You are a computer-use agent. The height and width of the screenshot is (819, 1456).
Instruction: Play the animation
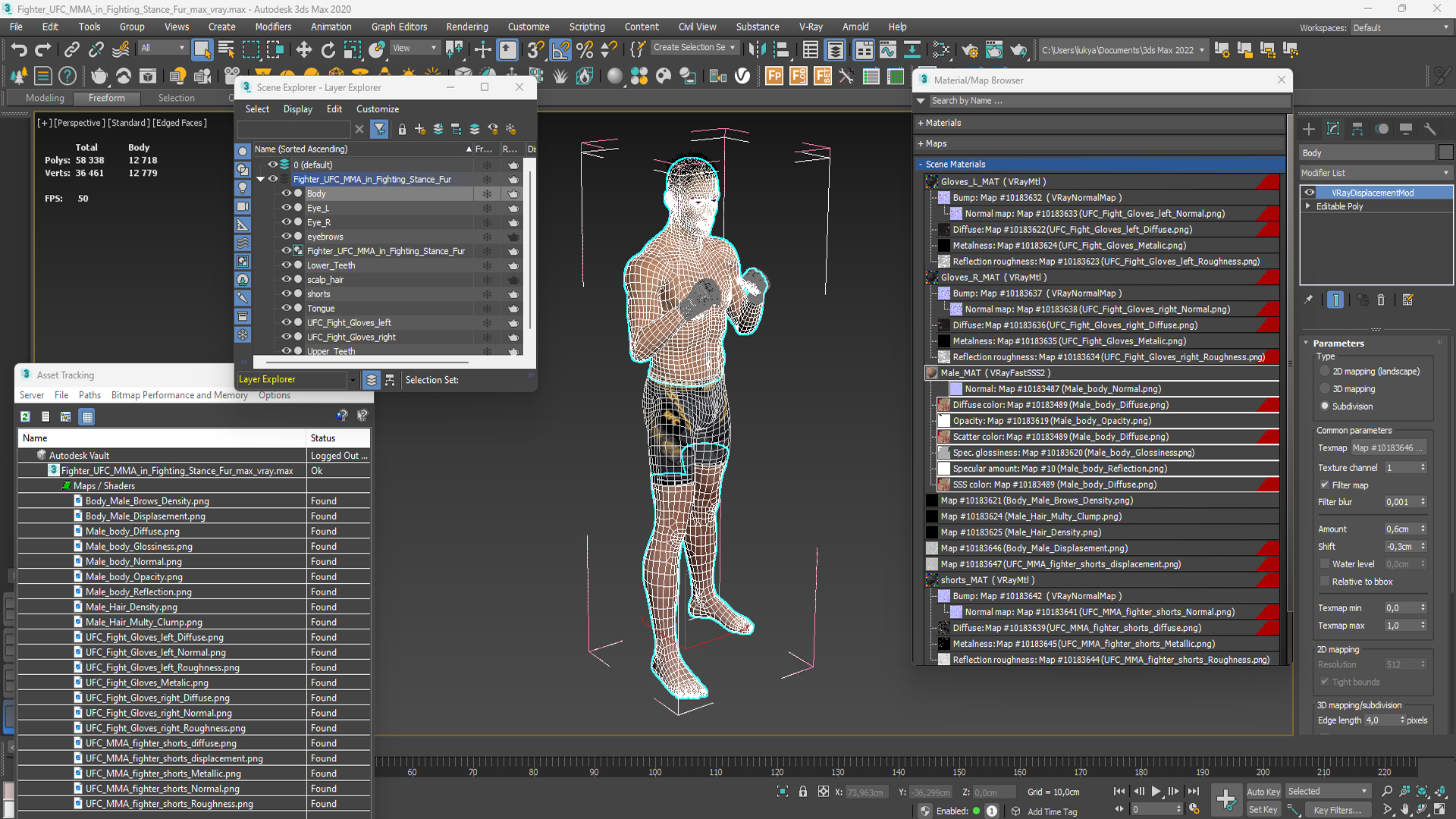click(1156, 791)
